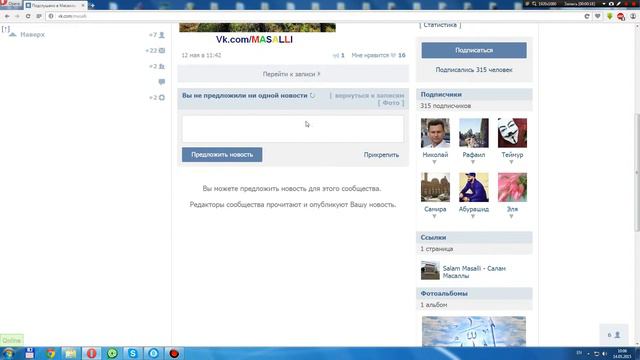
Task: Expand the arrow under Теймур
Action: [x=511, y=162]
